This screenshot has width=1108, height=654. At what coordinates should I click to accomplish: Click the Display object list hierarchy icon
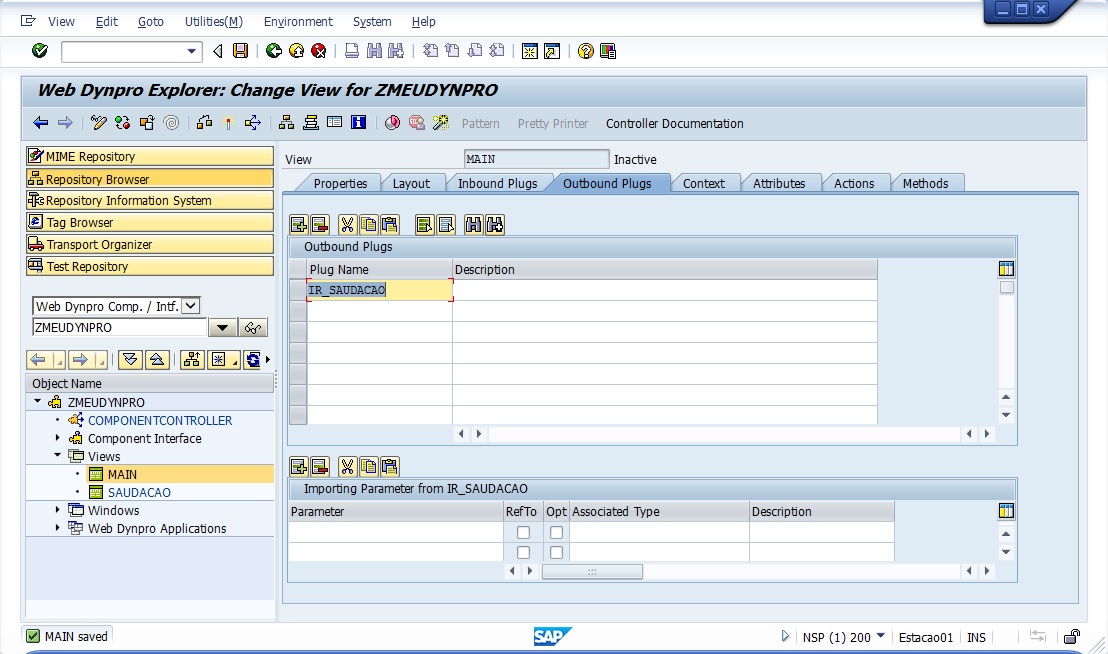286,123
